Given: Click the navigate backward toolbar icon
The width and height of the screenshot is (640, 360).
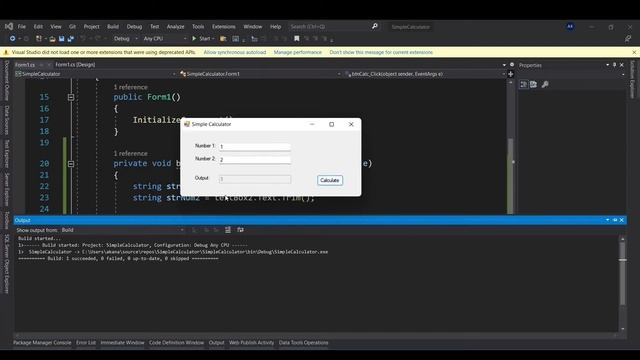Looking at the screenshot, I should [13, 38].
